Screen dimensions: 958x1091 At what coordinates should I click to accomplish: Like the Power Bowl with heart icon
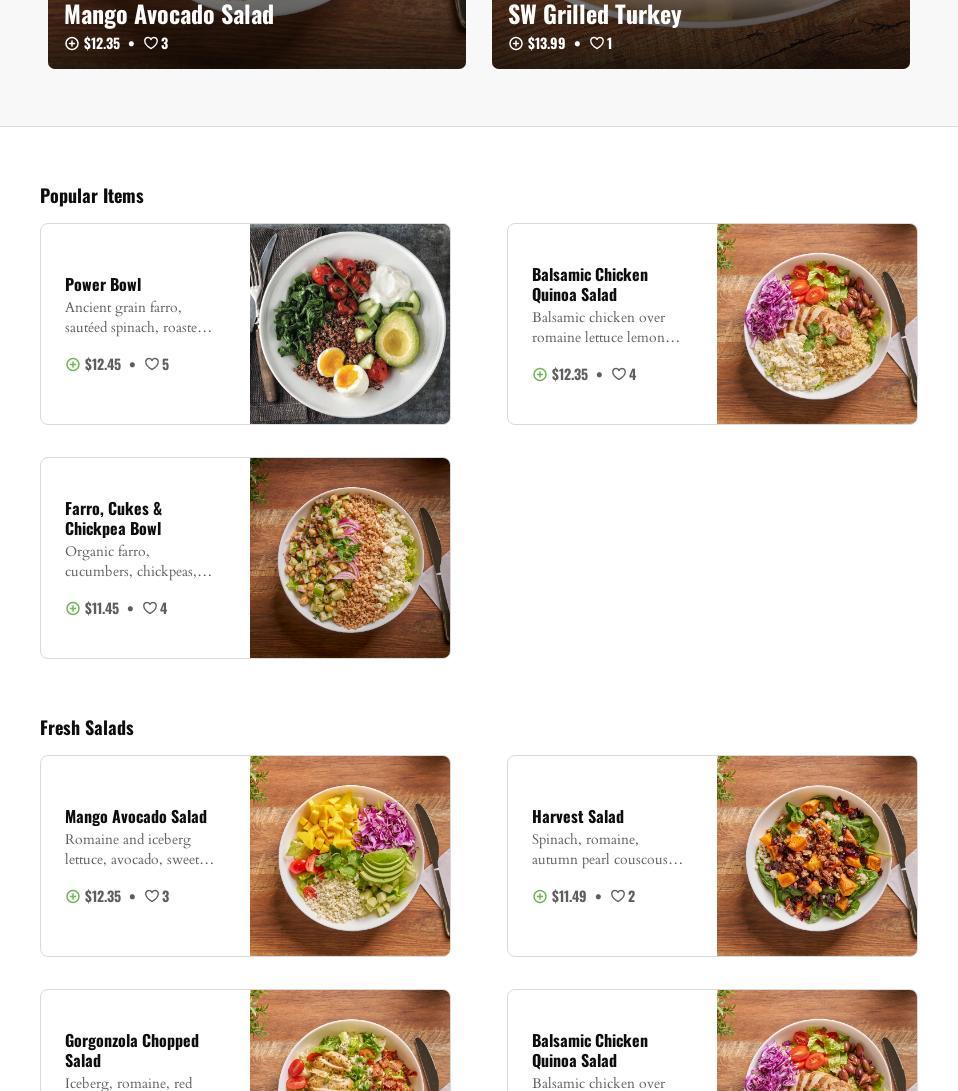pos(152,365)
